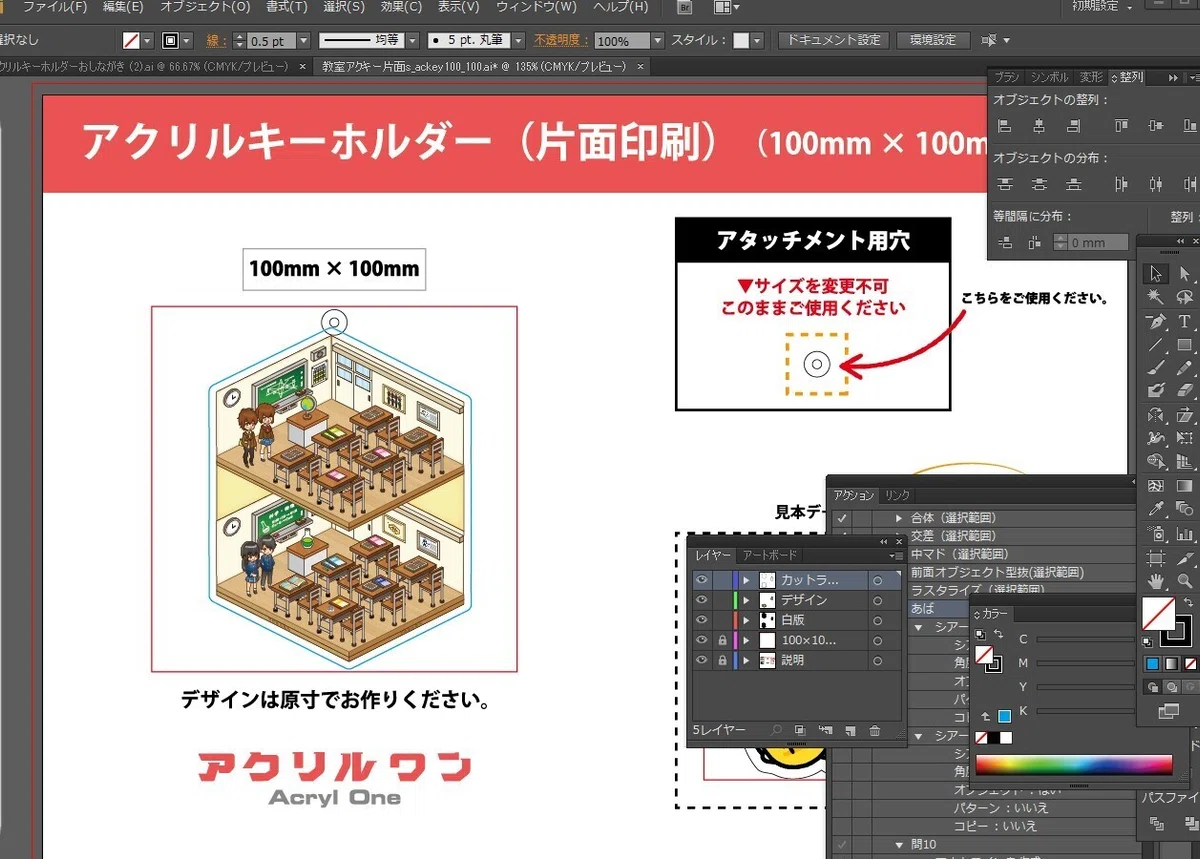The image size is (1200, 859).
Task: Open the スタイル graphic style dropdown
Action: pyautogui.click(x=757, y=41)
